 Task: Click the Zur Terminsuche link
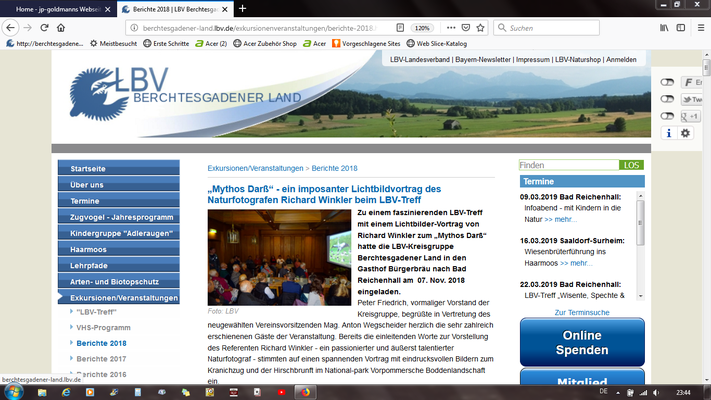pos(582,312)
